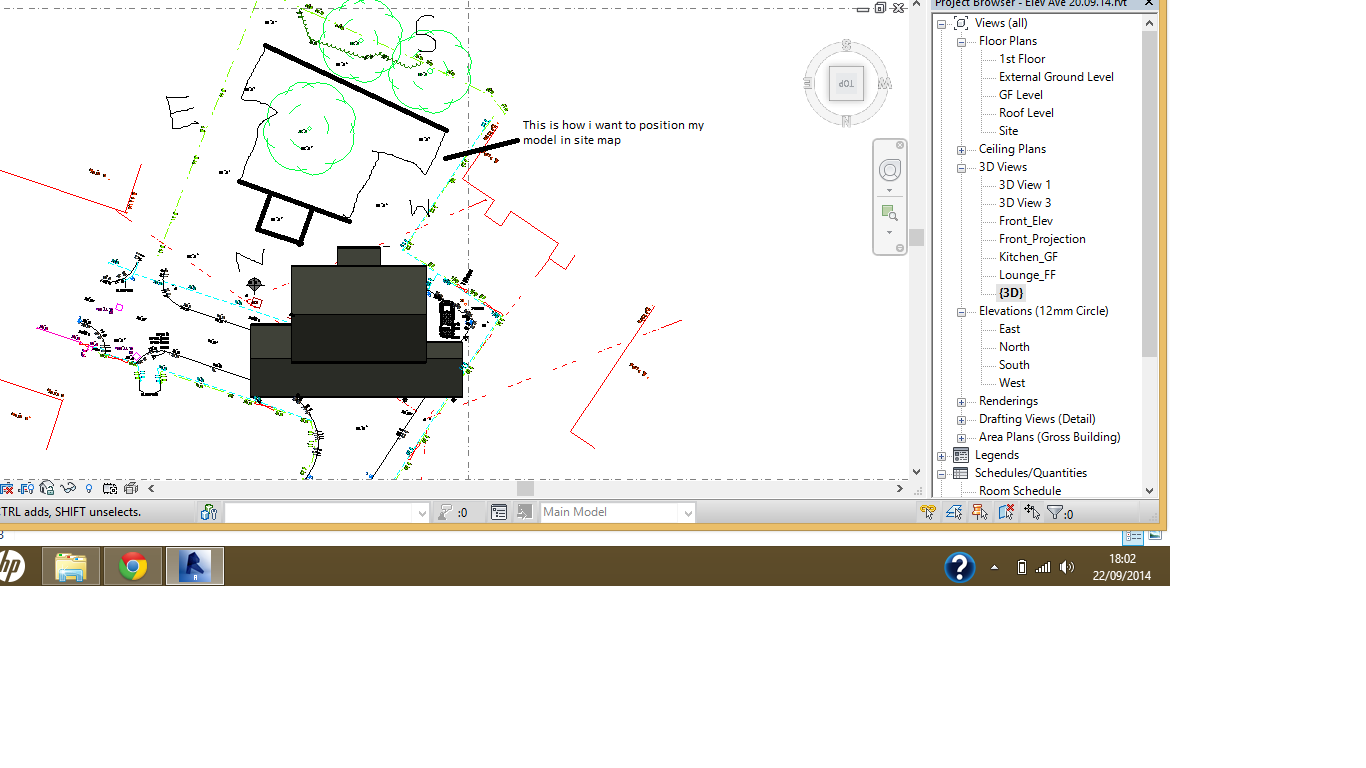Click the selection Filter funnel icon
The image size is (1366, 768).
pyautogui.click(x=1055, y=512)
